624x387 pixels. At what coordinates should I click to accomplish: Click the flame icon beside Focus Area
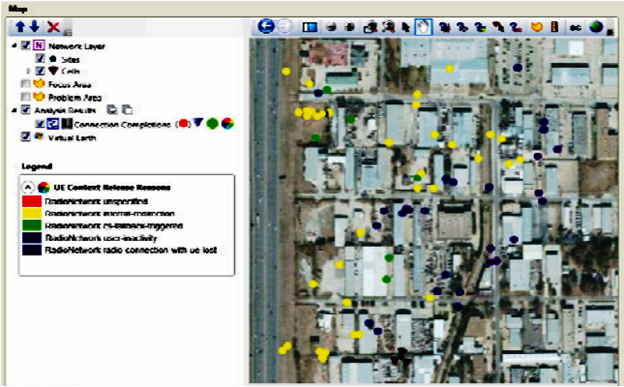click(x=39, y=84)
